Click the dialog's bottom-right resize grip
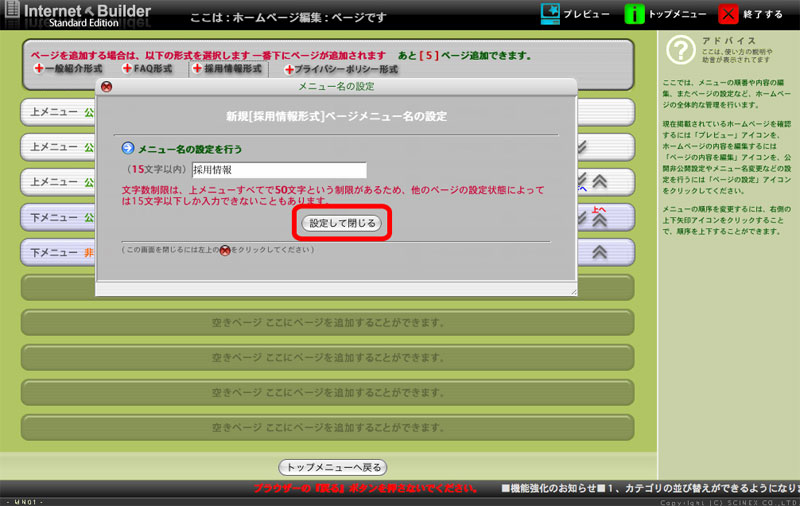Screen dimensions: 800x506 tap(573, 291)
